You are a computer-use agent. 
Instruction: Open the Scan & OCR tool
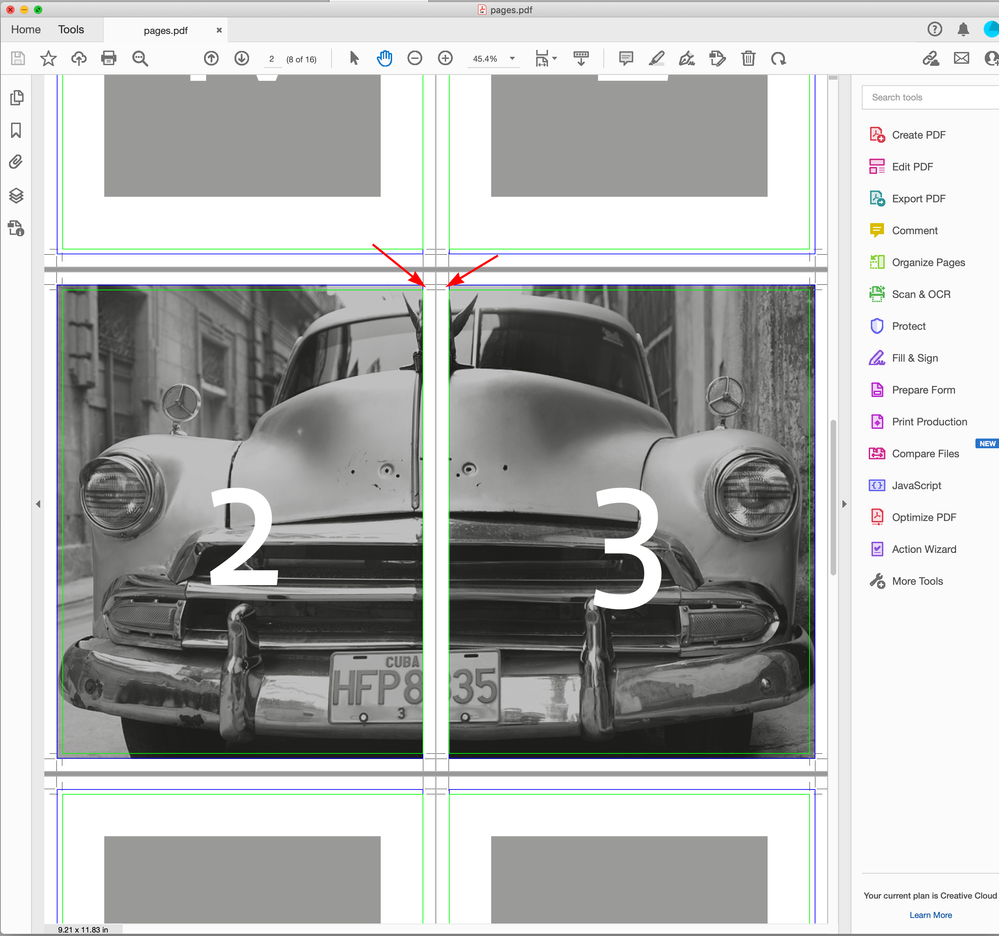point(910,294)
